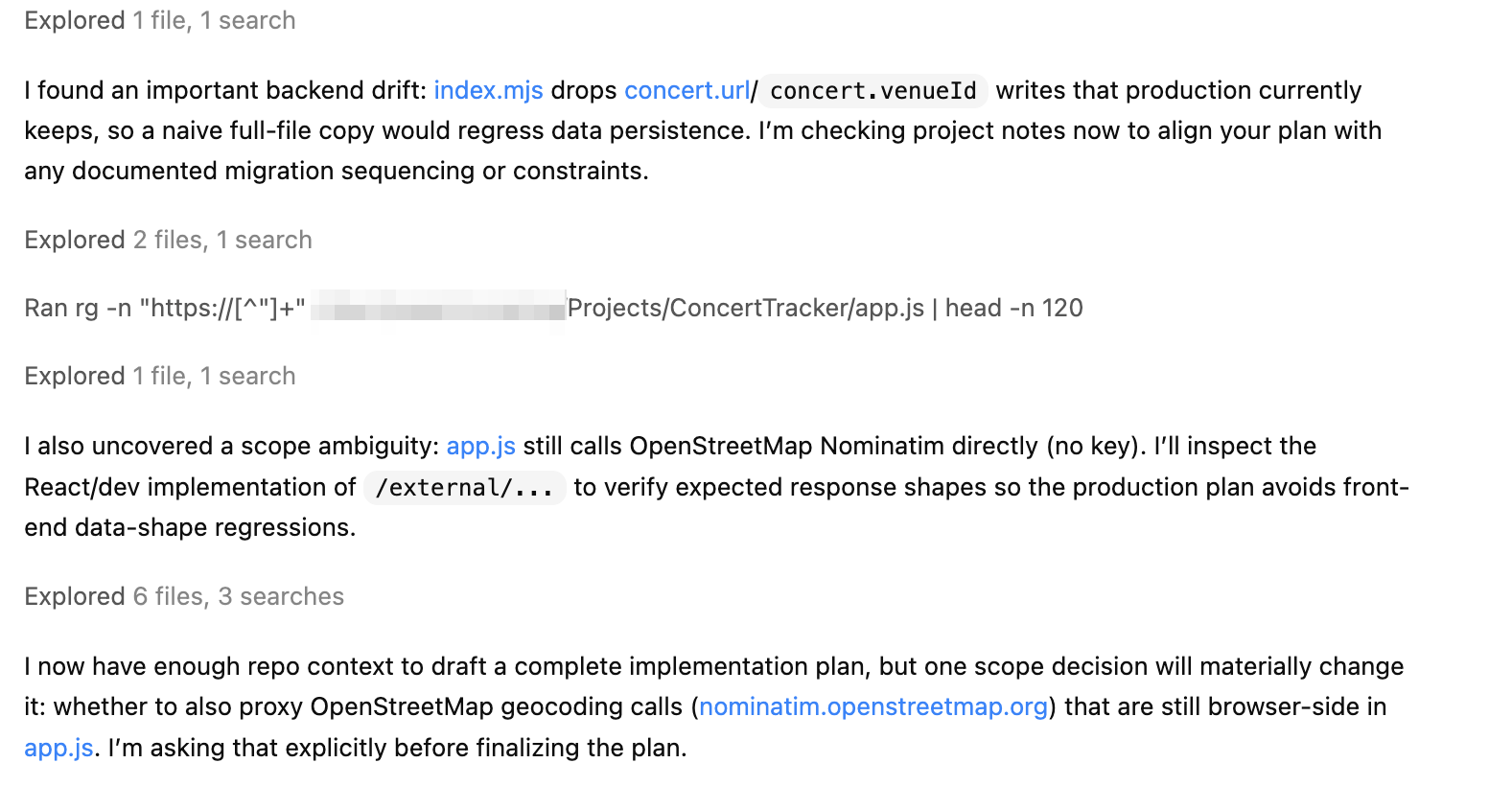This screenshot has width=1512, height=786.
Task: Click the "https://[^"]+" regex pattern text
Action: click(222, 308)
